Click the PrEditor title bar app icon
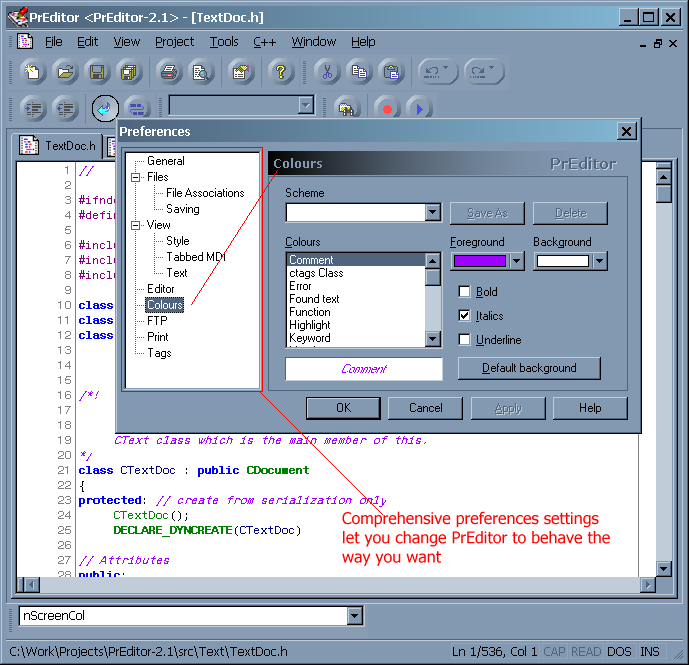 click(x=18, y=17)
